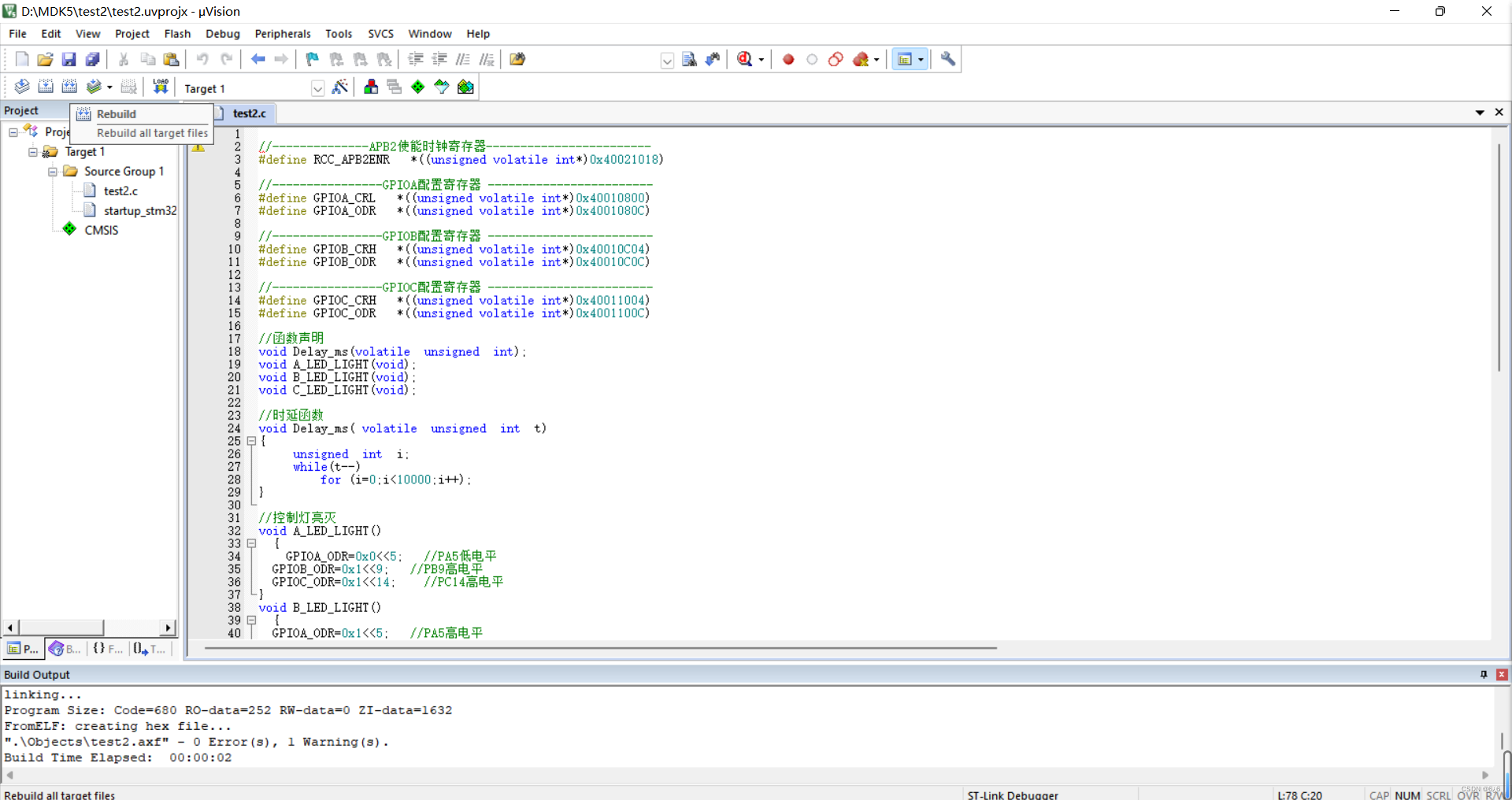Open the Debug menu
This screenshot has width=1512, height=800.
click(x=223, y=34)
